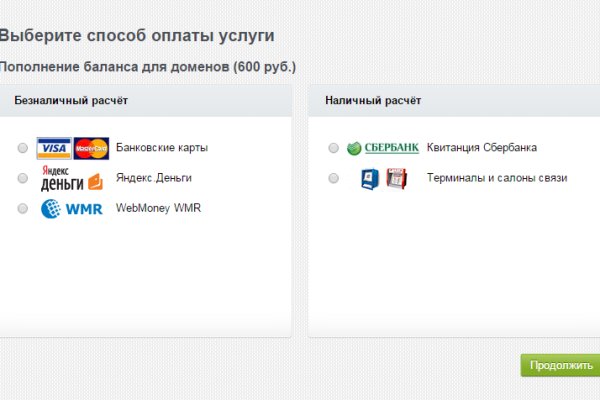Pick the Квитанция Сбербанка radio option
Image resolution: width=600 pixels, height=400 pixels.
pos(334,149)
